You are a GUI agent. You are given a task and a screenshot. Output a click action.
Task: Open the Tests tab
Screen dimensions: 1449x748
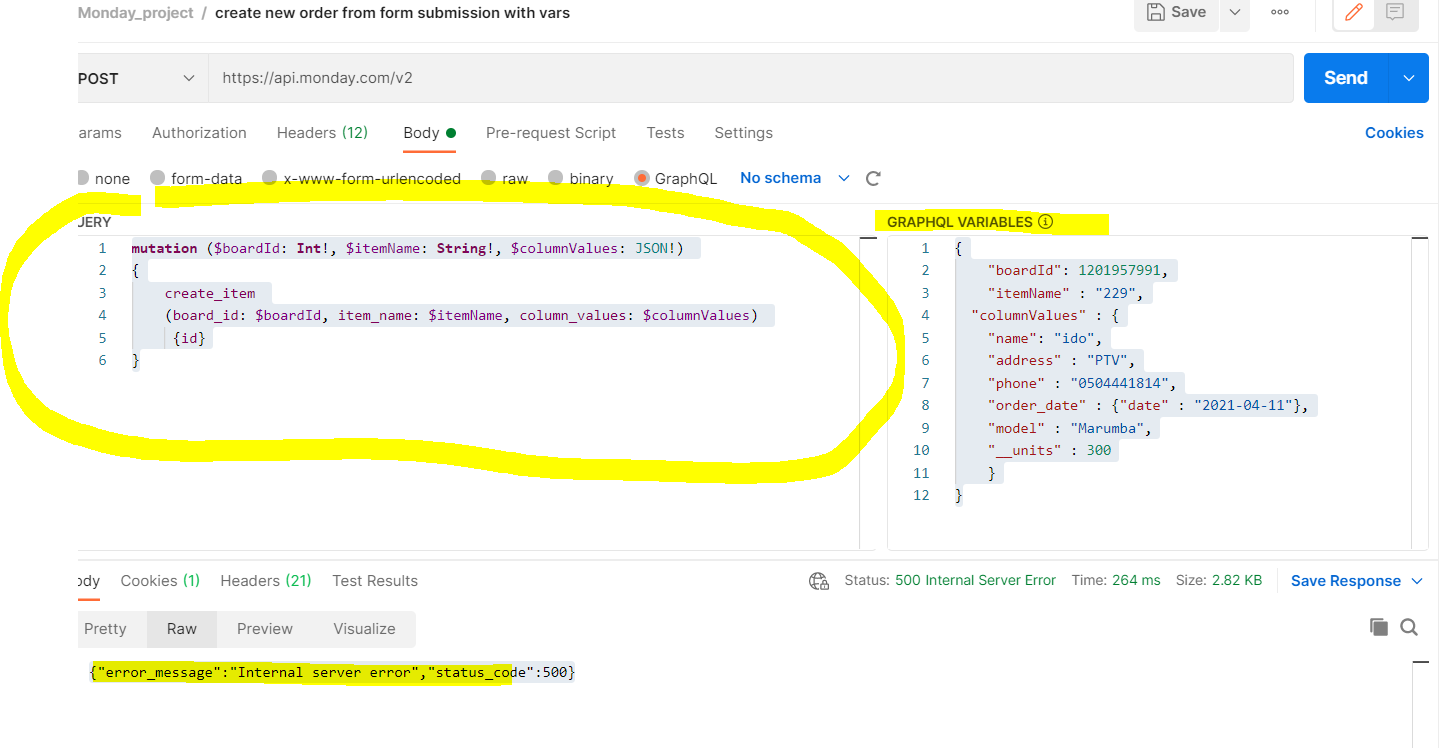pyautogui.click(x=665, y=133)
